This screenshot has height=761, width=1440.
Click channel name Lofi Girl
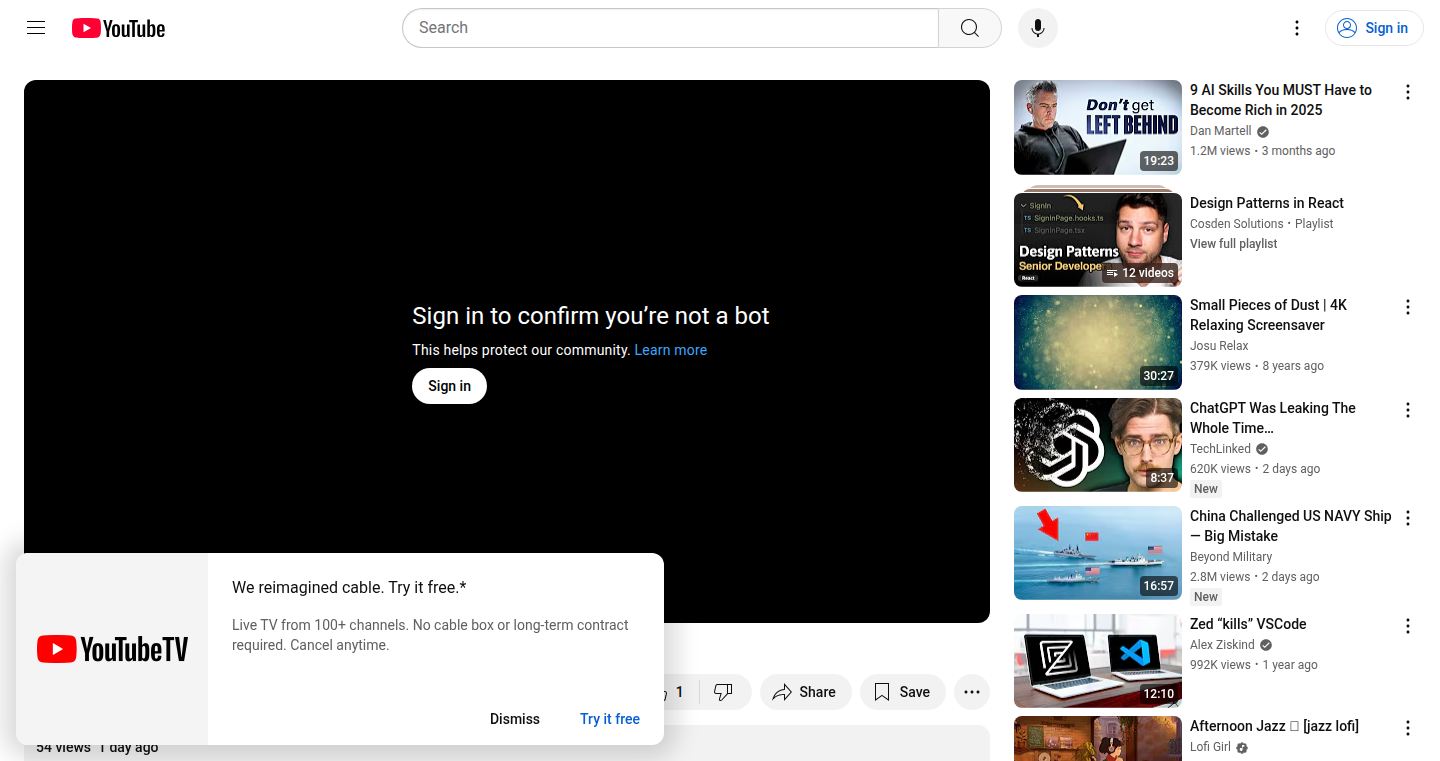(x=1210, y=747)
